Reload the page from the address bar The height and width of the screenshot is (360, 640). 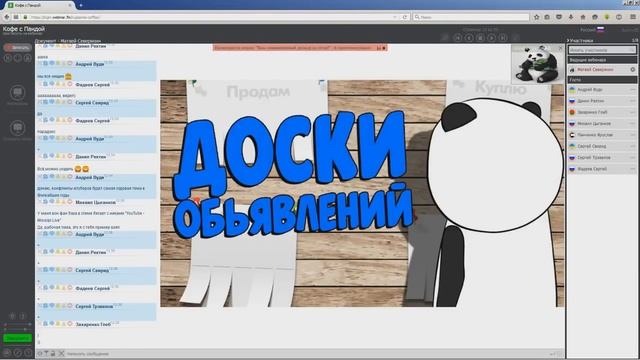(x=405, y=17)
